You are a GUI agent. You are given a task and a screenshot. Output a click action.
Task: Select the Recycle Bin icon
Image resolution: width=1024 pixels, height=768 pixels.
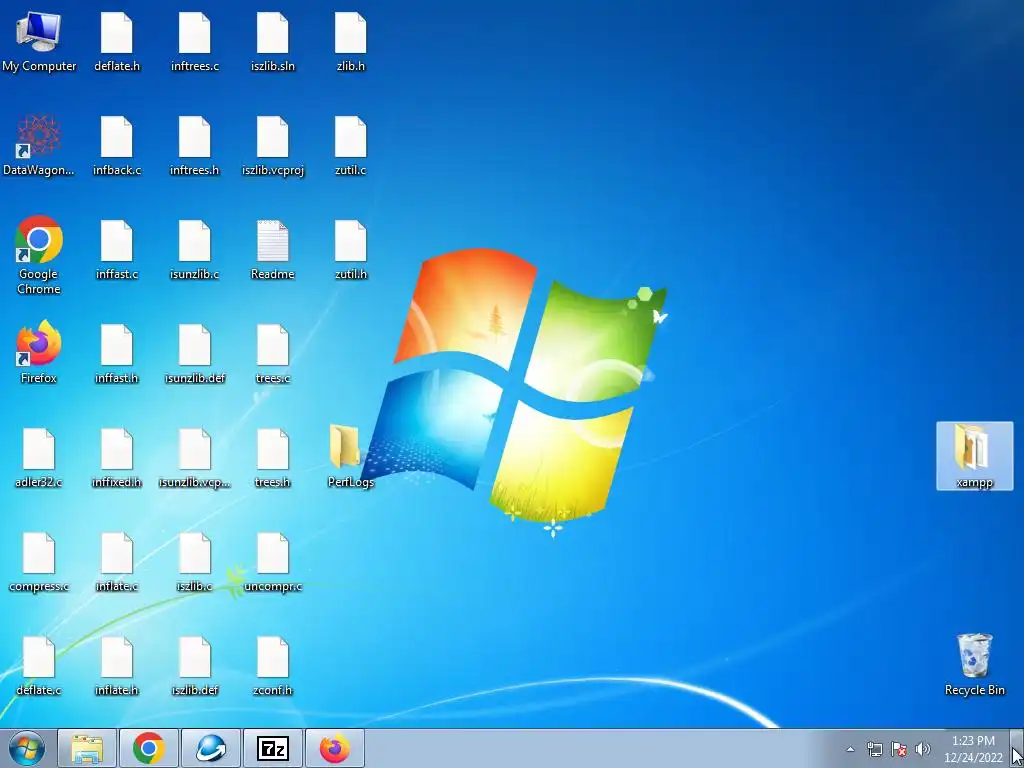[974, 664]
